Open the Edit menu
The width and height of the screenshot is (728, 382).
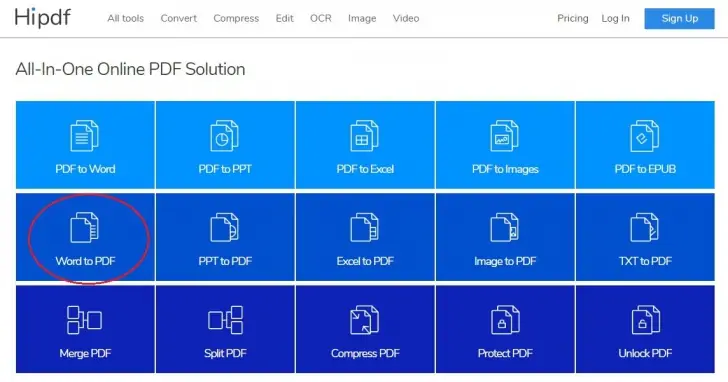tap(284, 18)
